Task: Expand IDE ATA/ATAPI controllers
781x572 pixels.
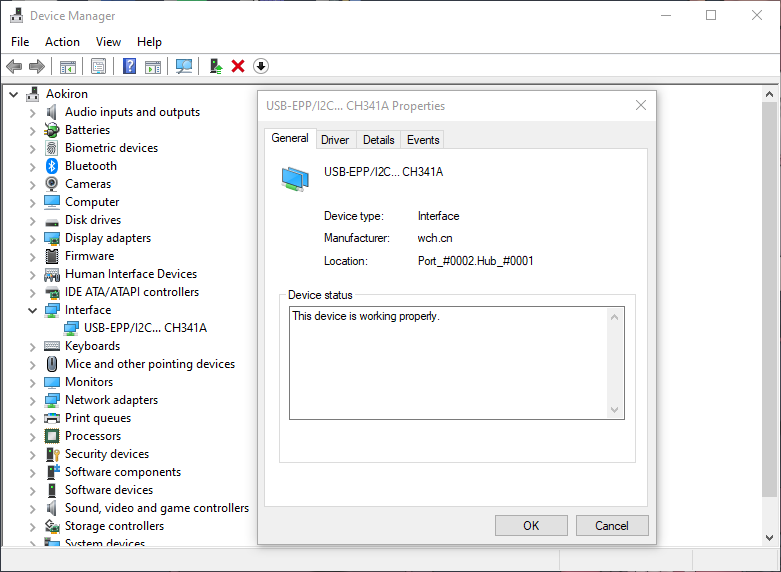Action: click(32, 292)
